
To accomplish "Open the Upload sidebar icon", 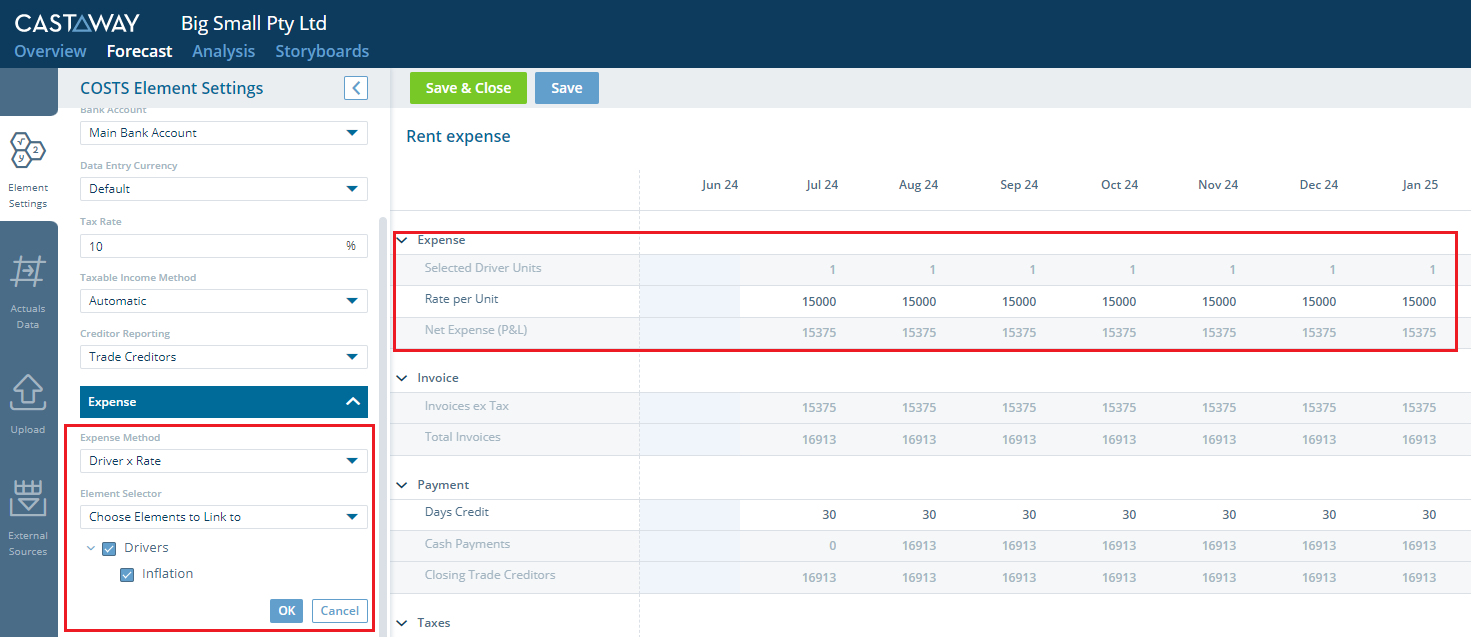I will click(28, 403).
